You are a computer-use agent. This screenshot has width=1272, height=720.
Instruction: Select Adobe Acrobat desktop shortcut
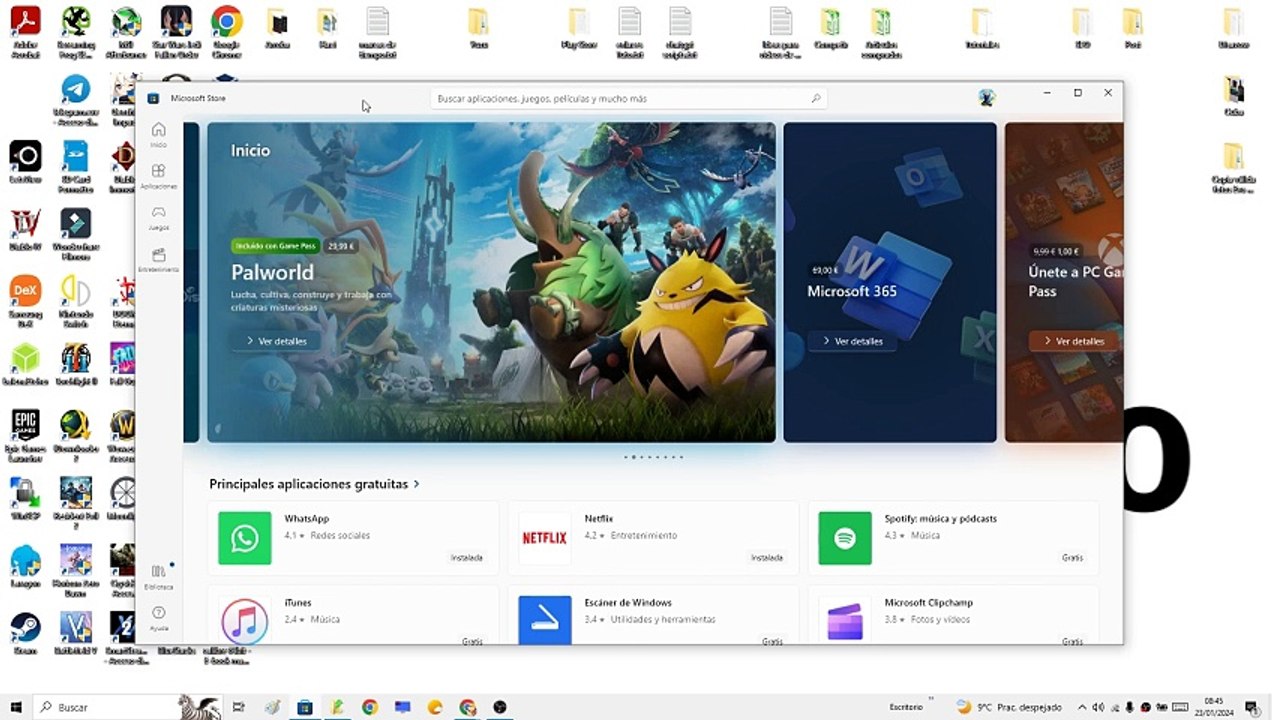pyautogui.click(x=25, y=30)
